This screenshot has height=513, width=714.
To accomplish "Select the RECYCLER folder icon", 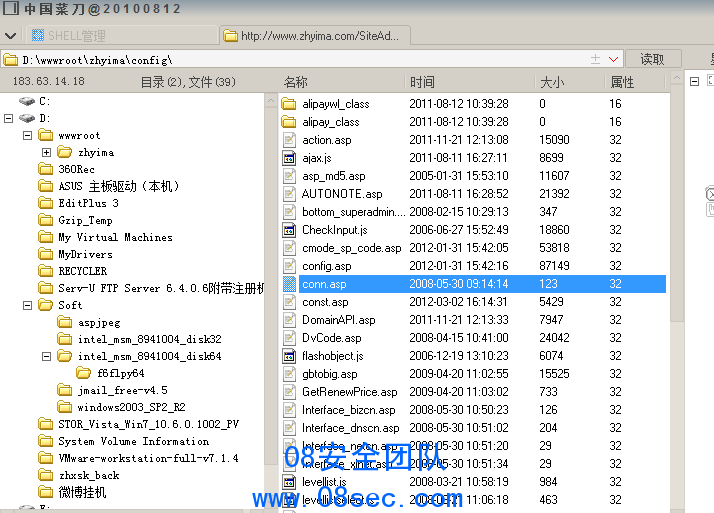I will (x=46, y=271).
